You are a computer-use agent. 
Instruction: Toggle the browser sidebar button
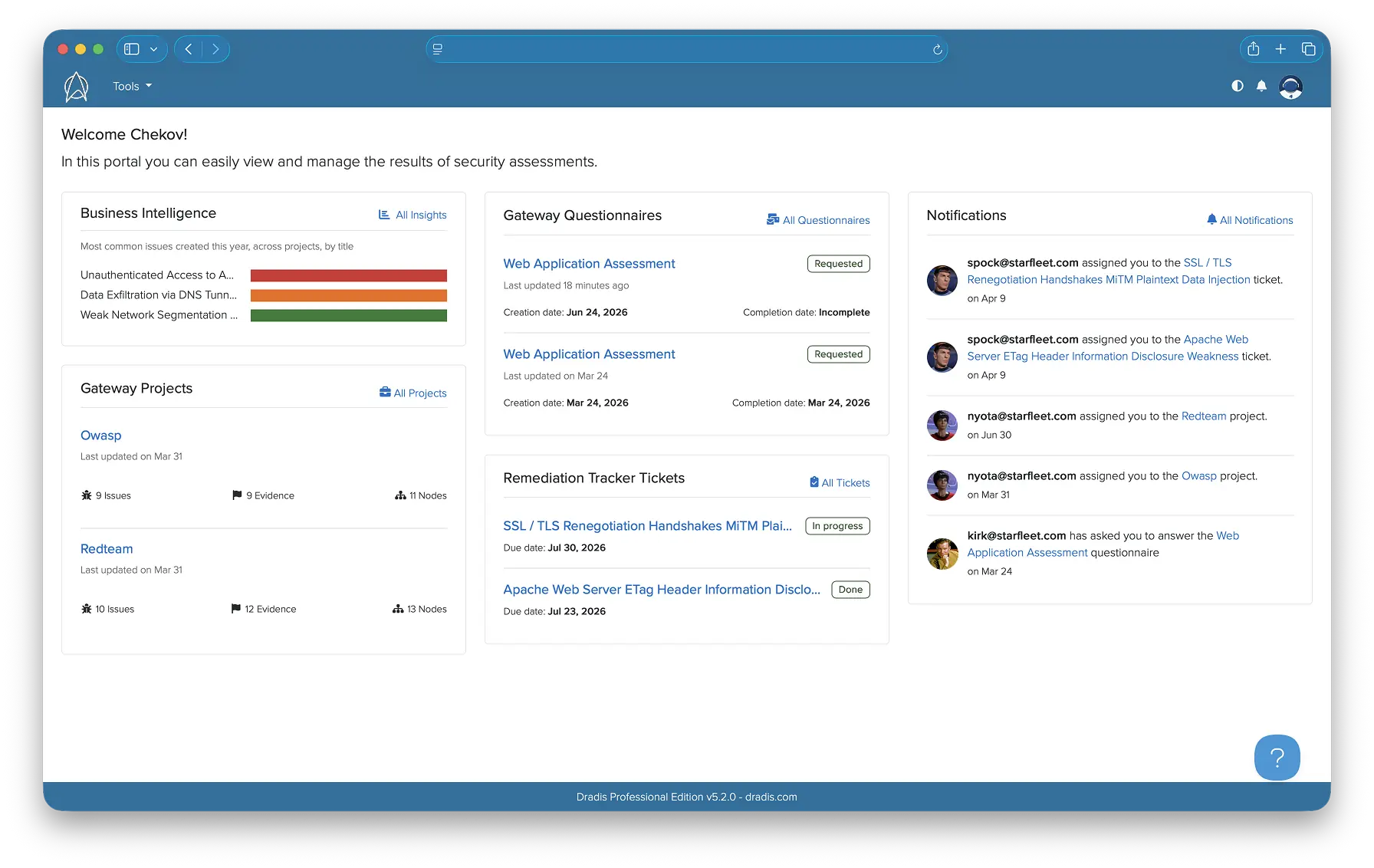tap(132, 49)
